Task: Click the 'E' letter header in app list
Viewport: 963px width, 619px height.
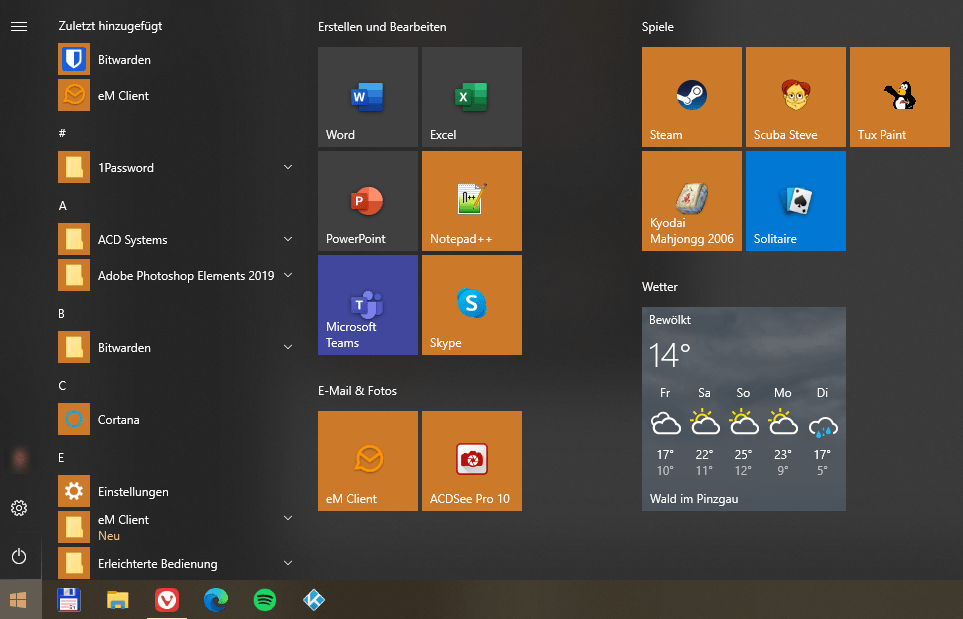Action: pyautogui.click(x=61, y=457)
